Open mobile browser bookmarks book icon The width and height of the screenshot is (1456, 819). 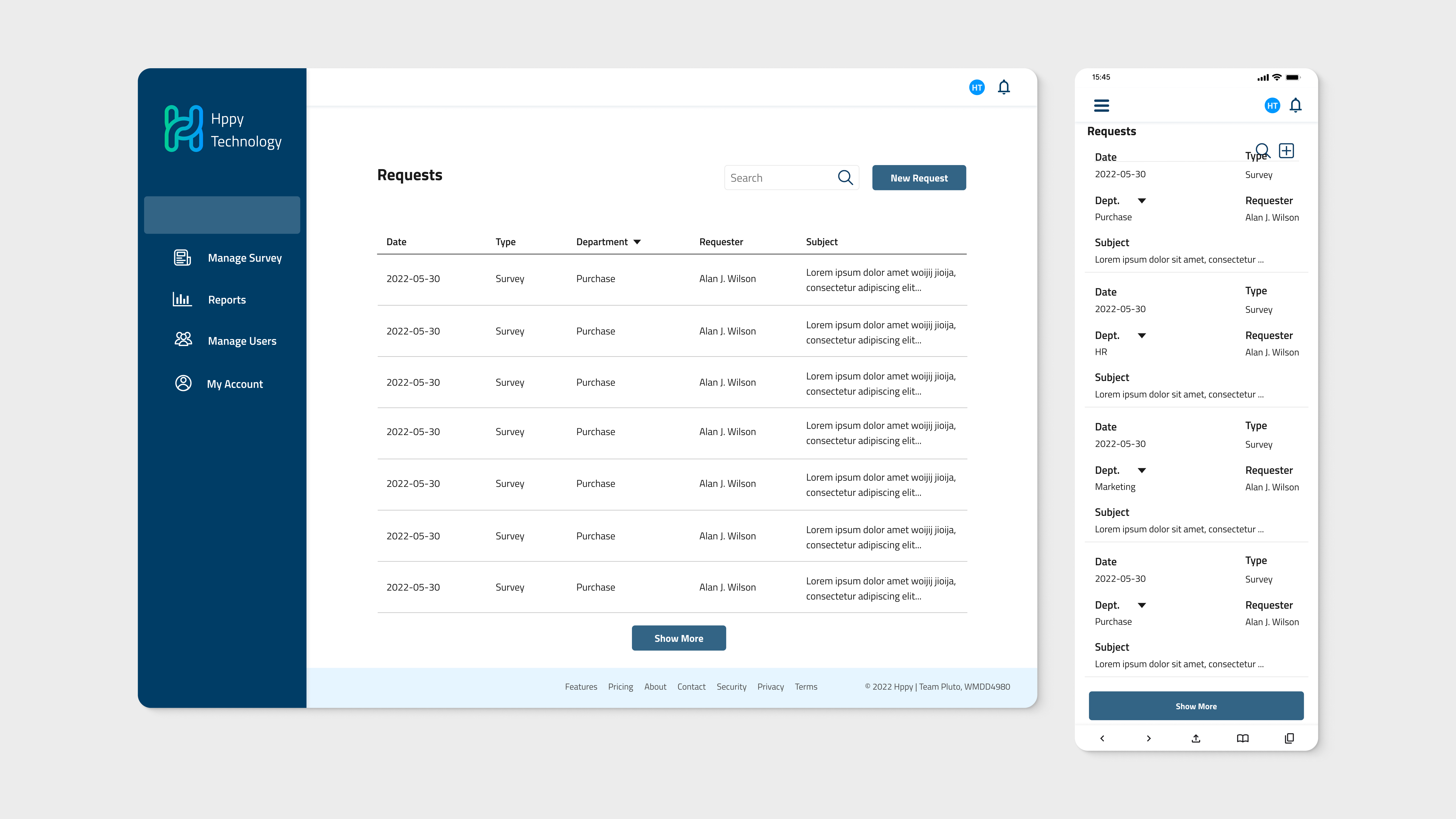[x=1242, y=738]
